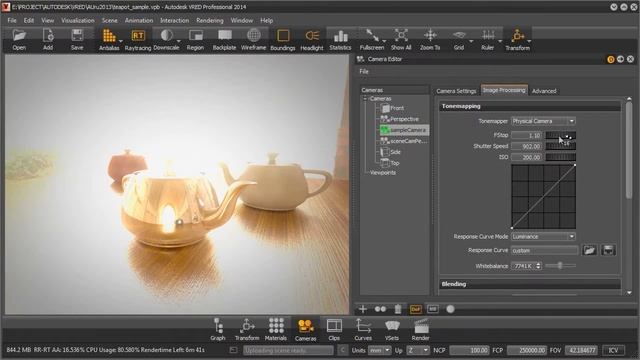Select the Viewpoints tree node
Image resolution: width=640 pixels, height=360 pixels.
coord(382,173)
